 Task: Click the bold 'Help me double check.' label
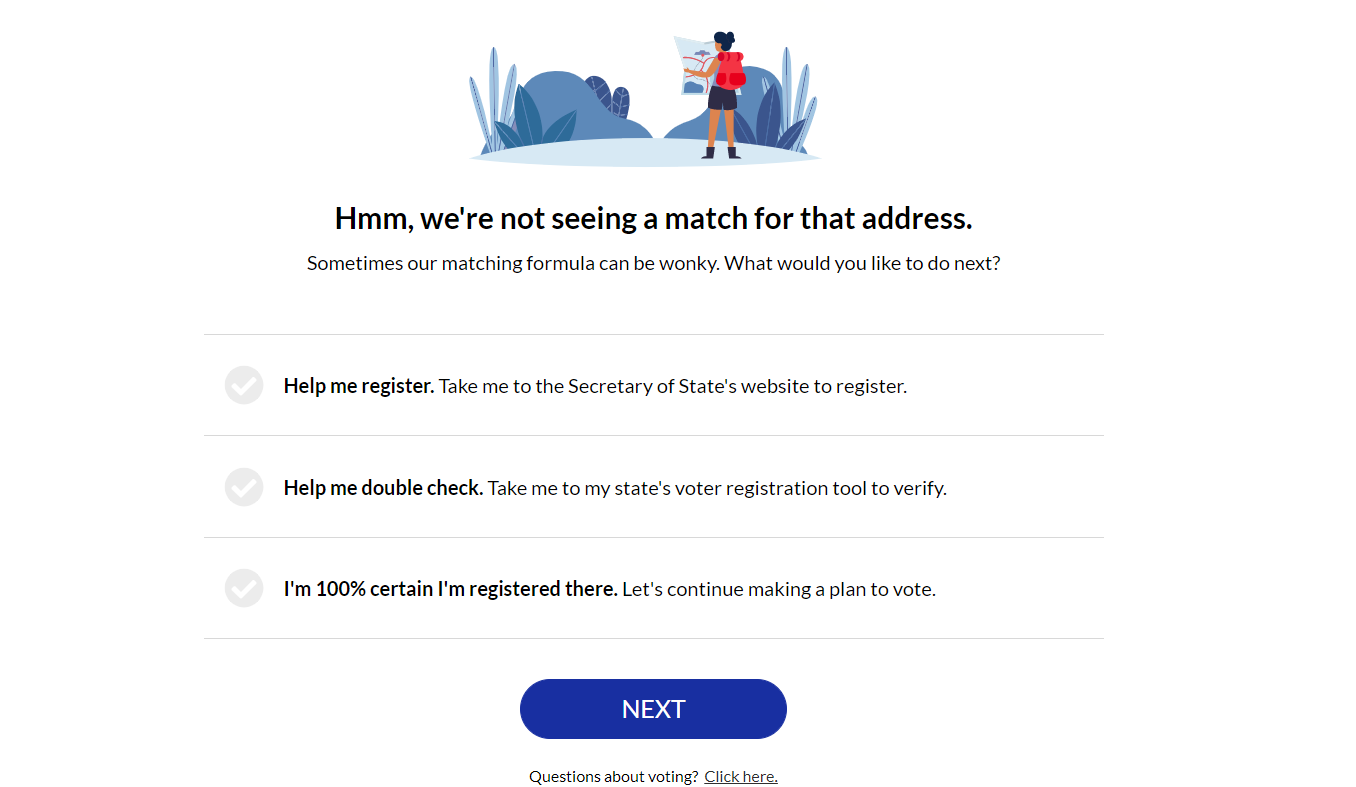[384, 488]
